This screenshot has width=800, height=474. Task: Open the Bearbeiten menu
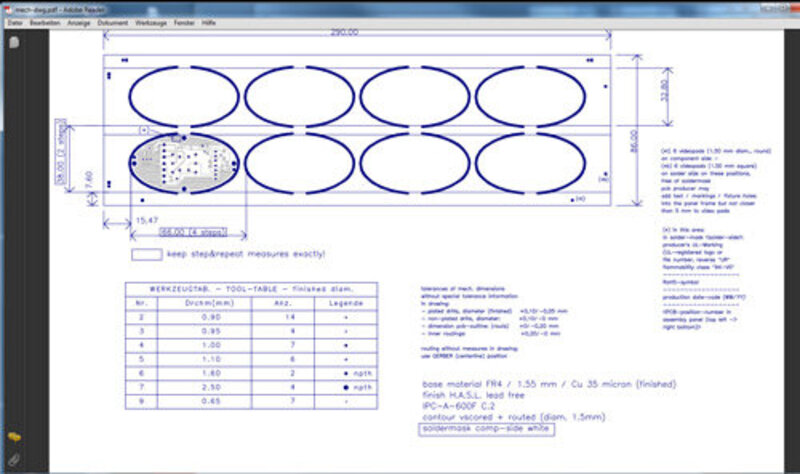tap(44, 23)
